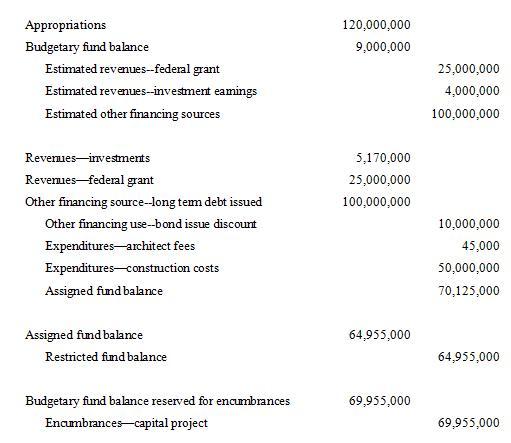Click the Appropriations account label

click(65, 25)
